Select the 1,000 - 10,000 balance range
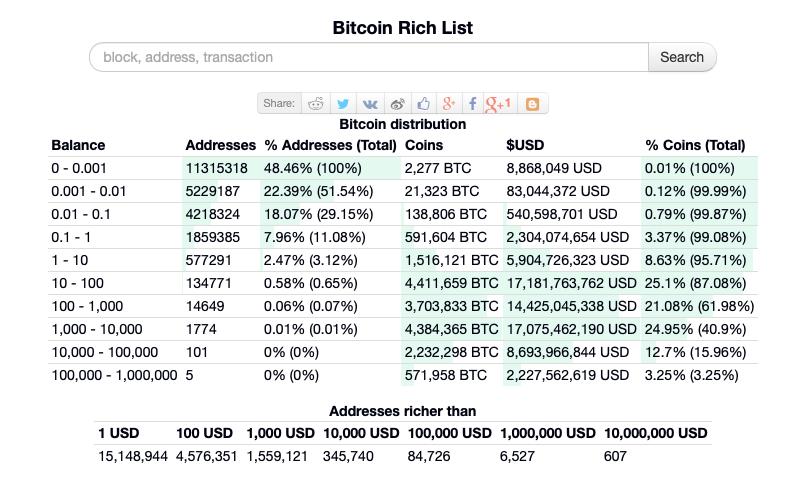The image size is (804, 484). coord(97,329)
